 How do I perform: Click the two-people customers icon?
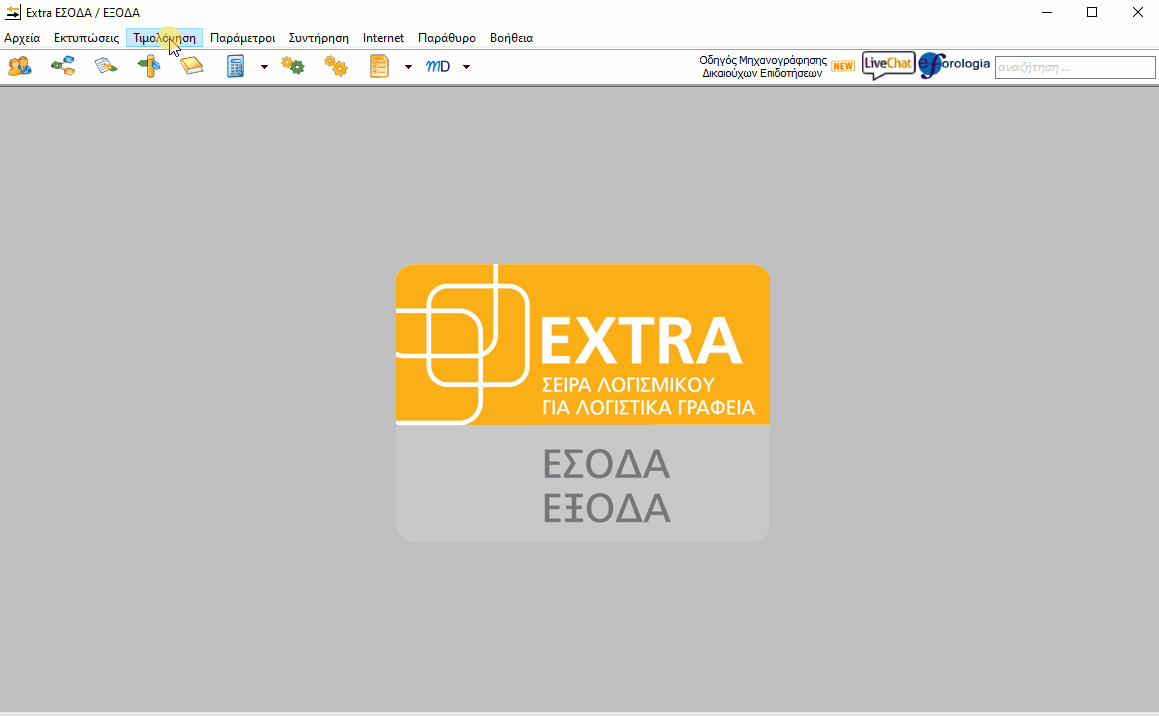click(x=19, y=67)
